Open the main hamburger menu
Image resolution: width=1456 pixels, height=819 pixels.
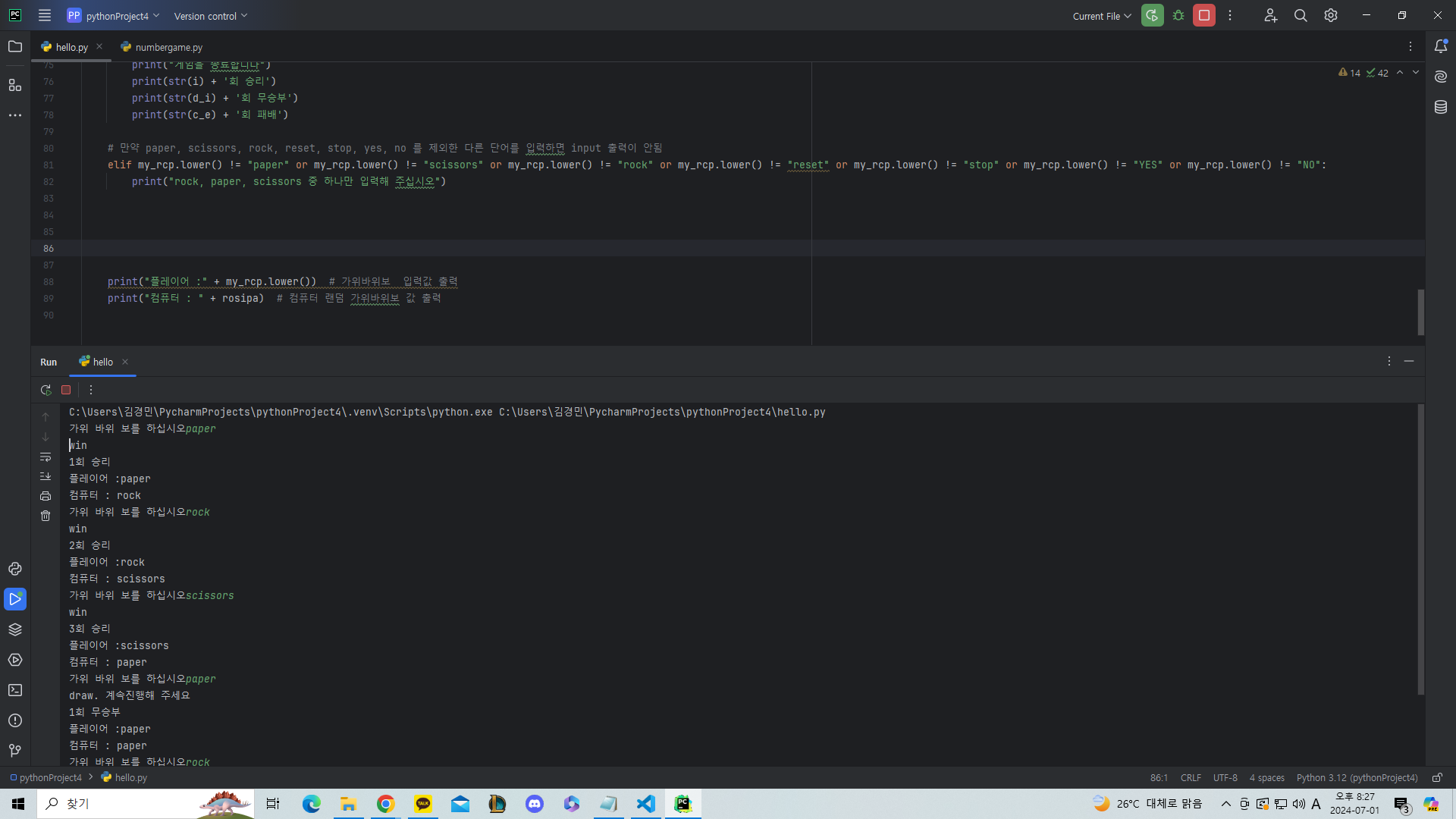[45, 16]
